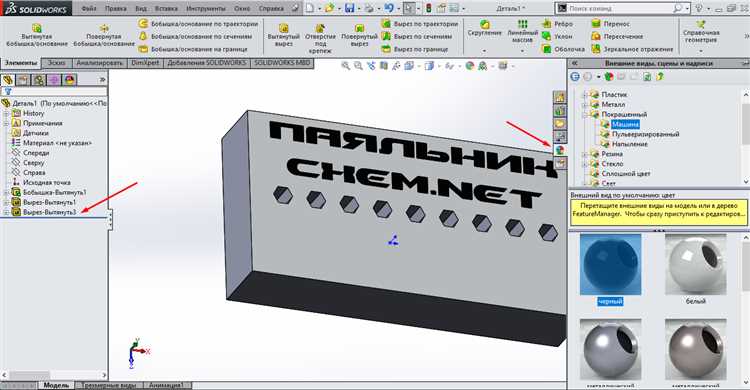Screen dimensions: 750x390
Task: Select the Повернутый вырез tool
Action: coord(359,35)
